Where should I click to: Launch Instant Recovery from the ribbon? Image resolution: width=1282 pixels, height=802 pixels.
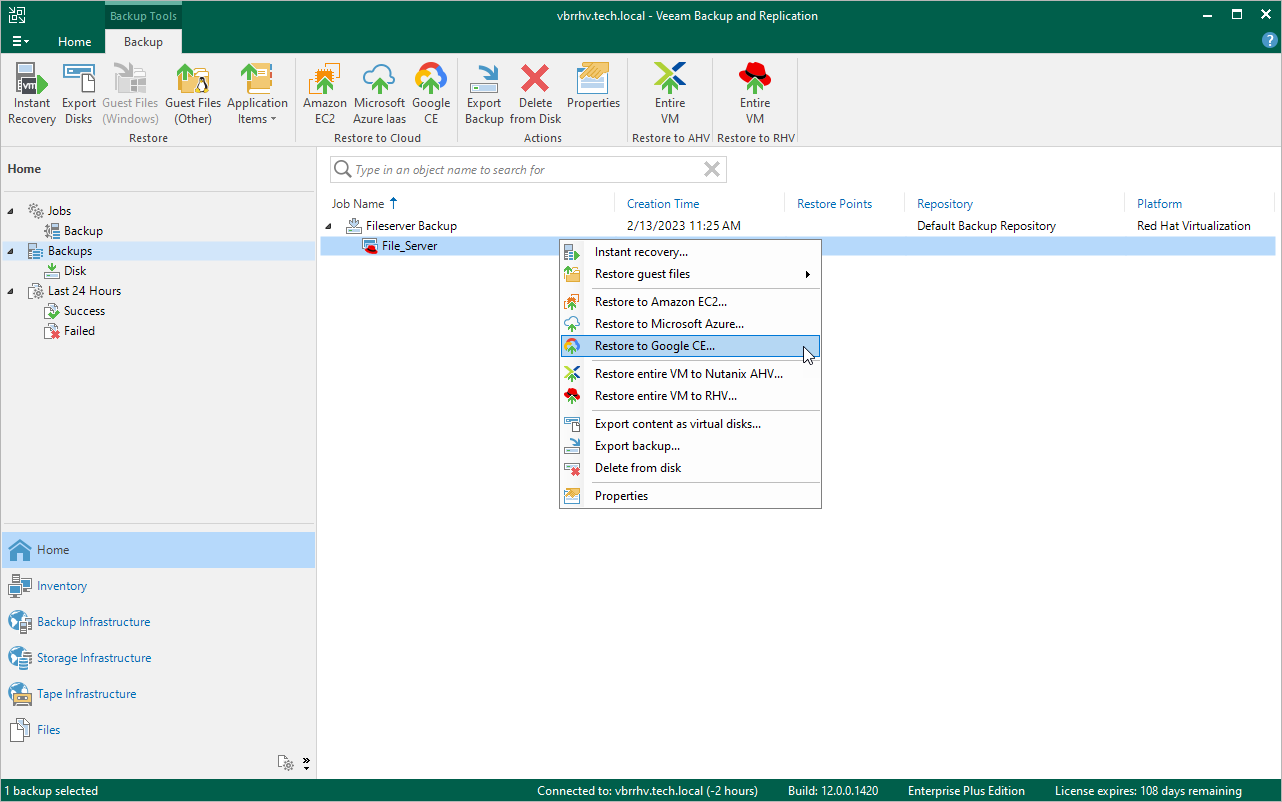(x=32, y=94)
